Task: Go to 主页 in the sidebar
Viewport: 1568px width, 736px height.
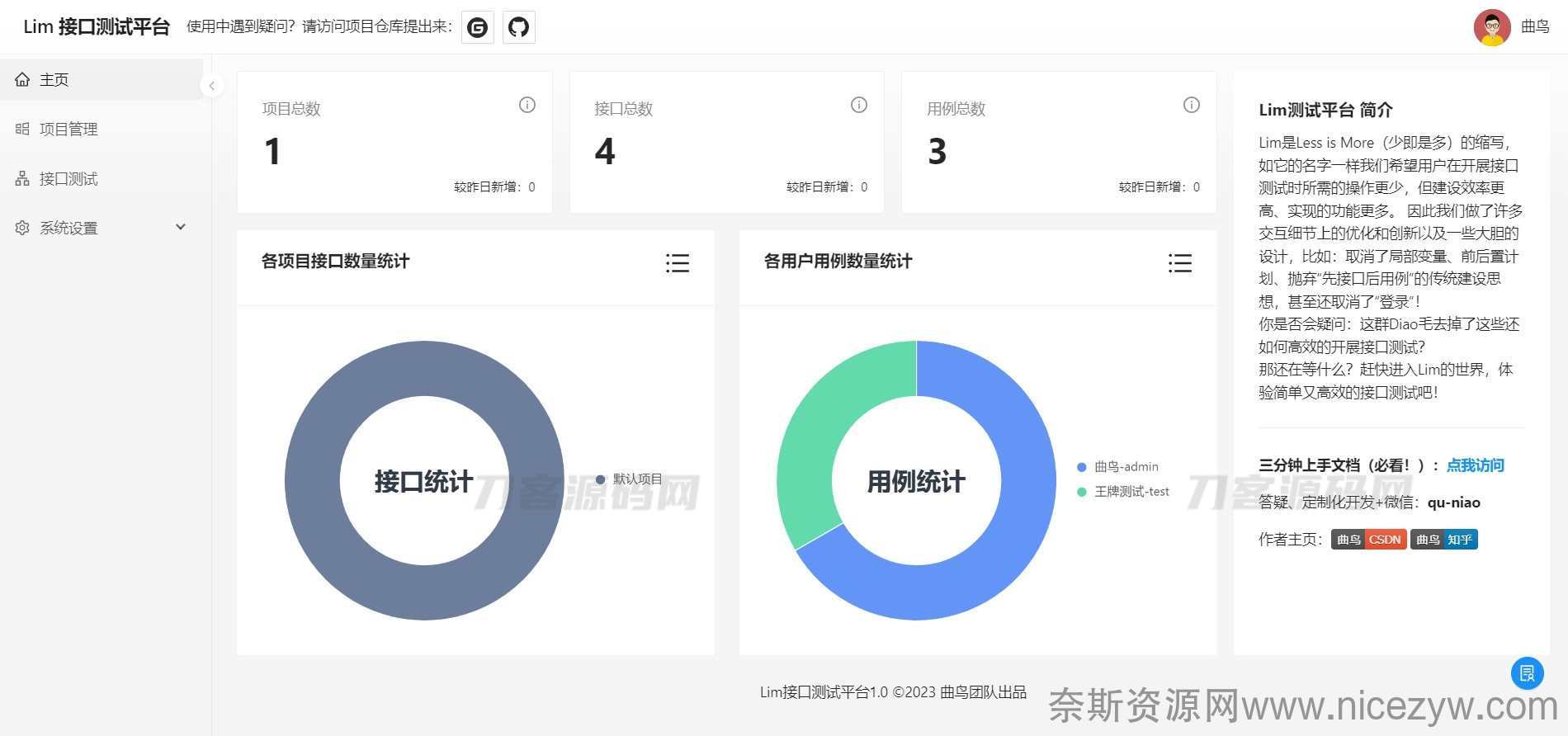Action: [102, 80]
